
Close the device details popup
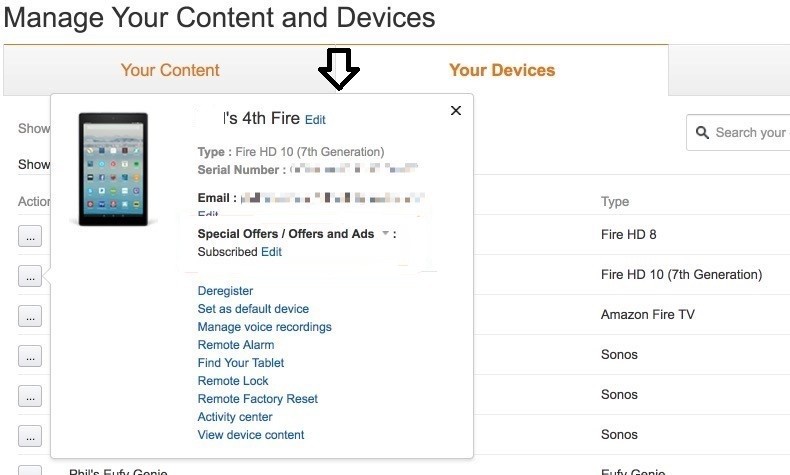point(456,111)
